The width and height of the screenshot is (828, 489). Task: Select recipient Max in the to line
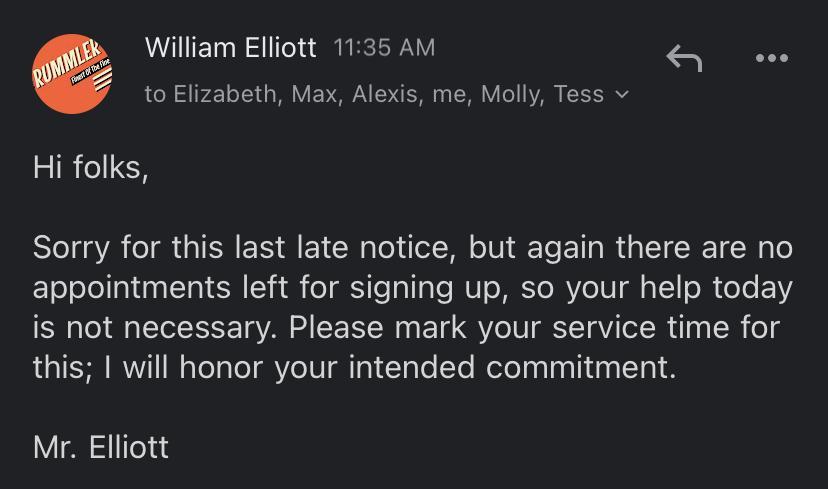tap(314, 94)
